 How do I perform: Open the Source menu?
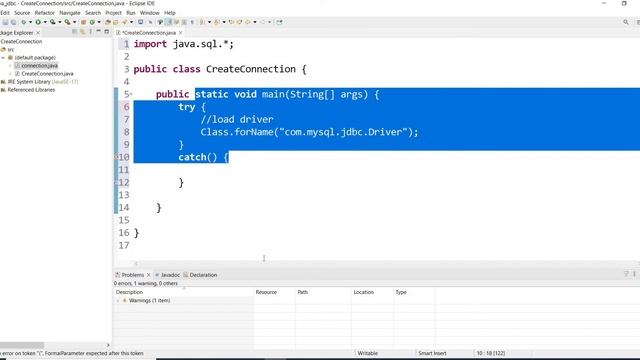(x=22, y=13)
